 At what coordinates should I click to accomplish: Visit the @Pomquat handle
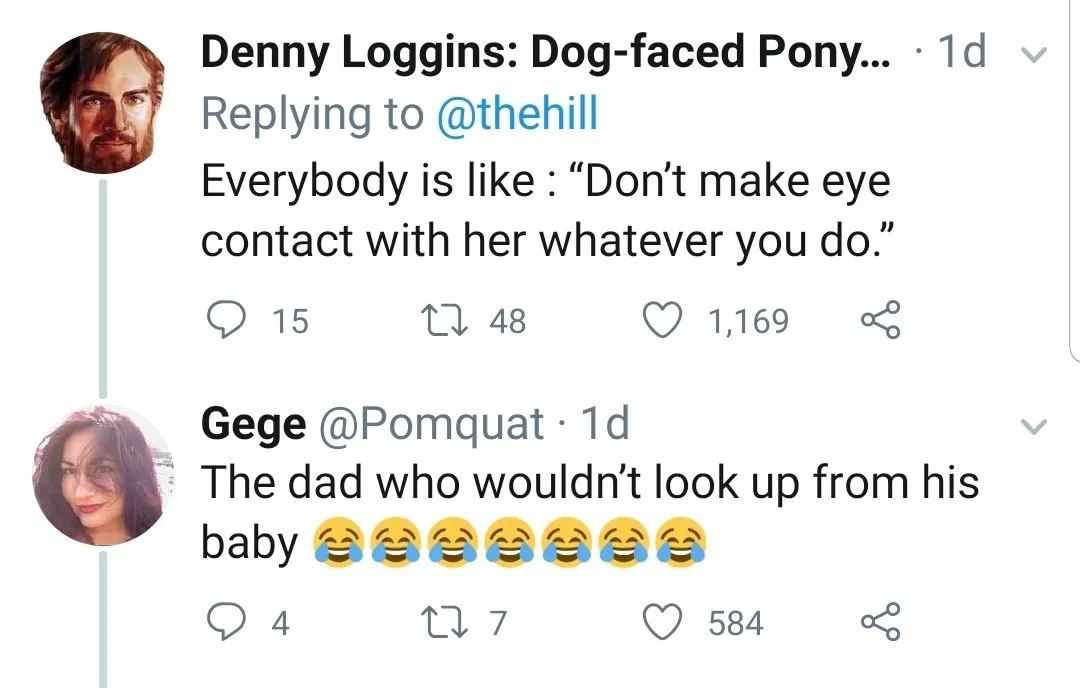[x=431, y=425]
